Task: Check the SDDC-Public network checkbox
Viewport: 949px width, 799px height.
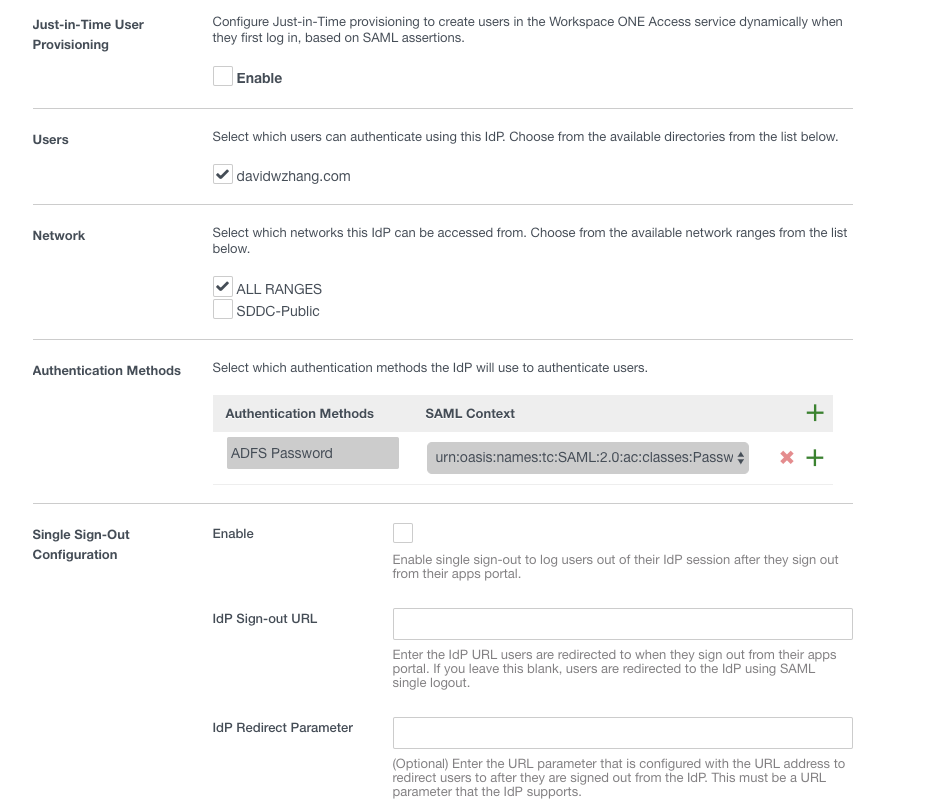Action: click(223, 310)
